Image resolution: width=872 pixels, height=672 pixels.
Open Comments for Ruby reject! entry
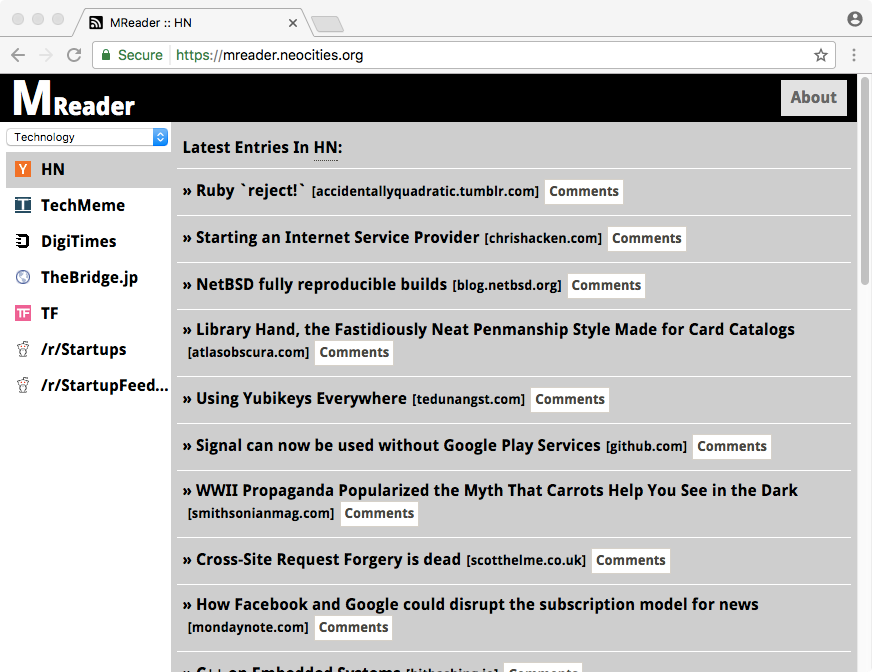point(584,191)
